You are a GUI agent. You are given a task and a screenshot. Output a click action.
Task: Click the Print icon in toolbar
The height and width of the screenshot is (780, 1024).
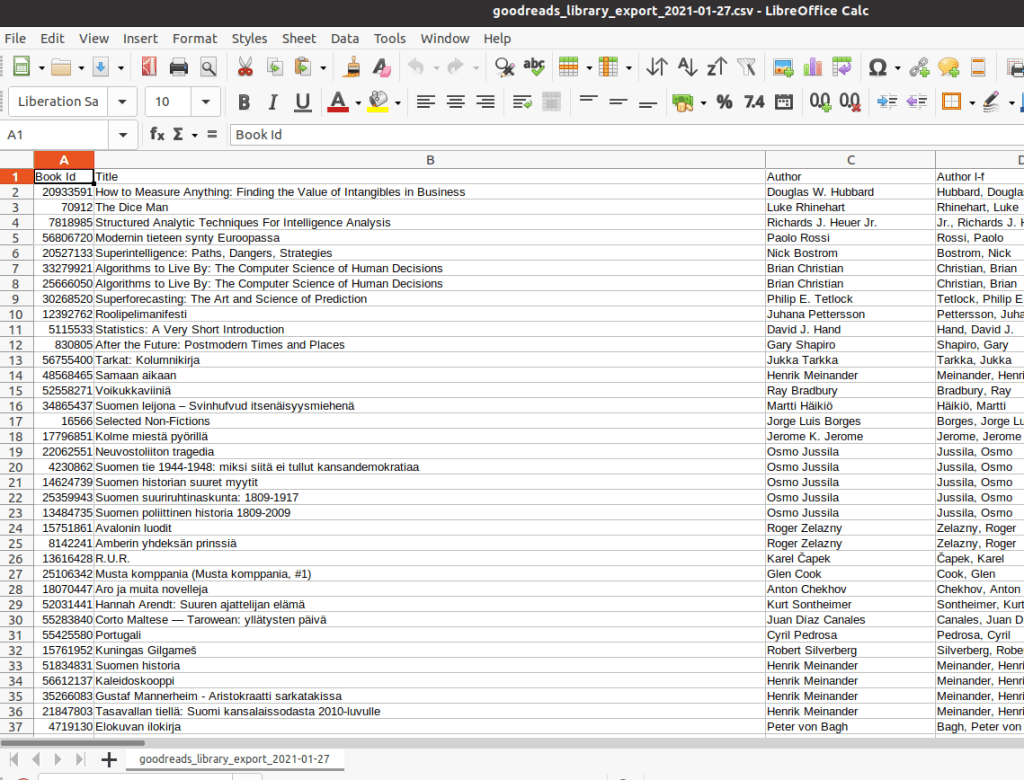[x=179, y=67]
